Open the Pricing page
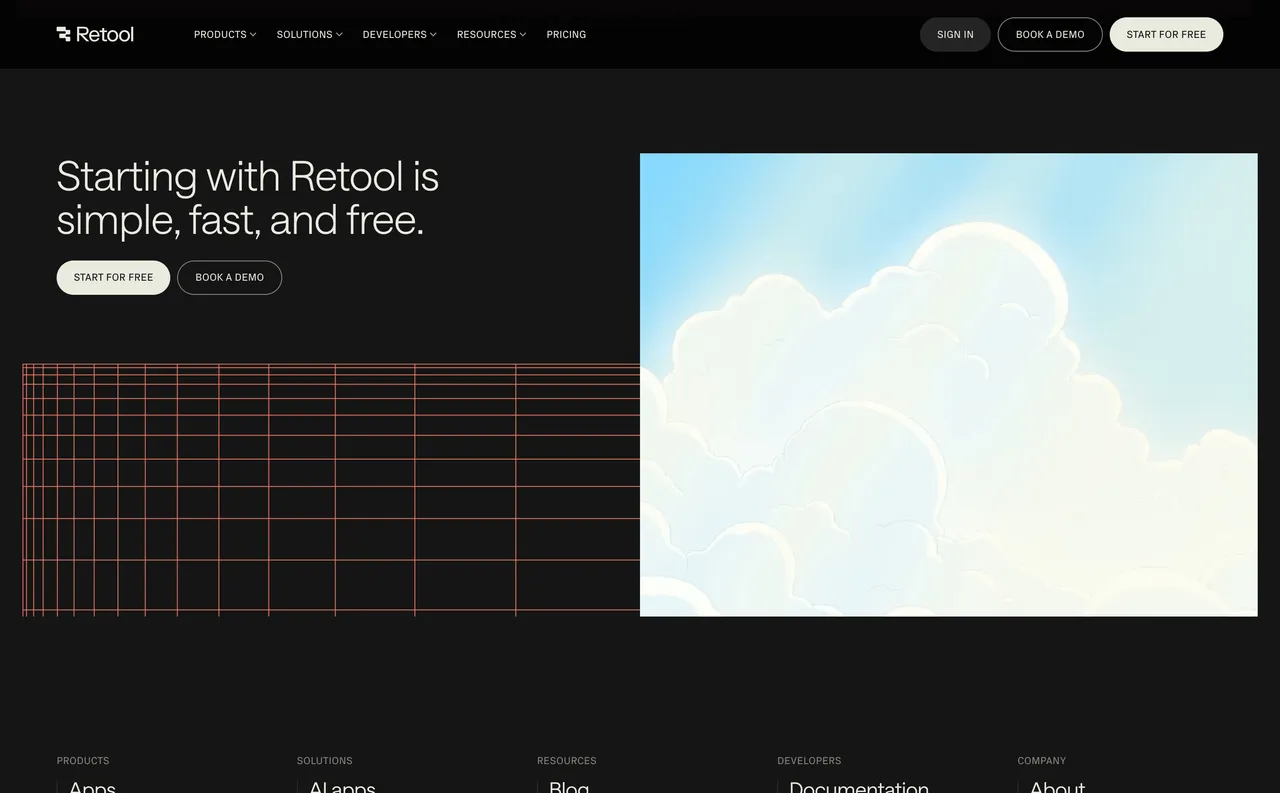Screen dimensions: 1280x793 tap(566, 34)
